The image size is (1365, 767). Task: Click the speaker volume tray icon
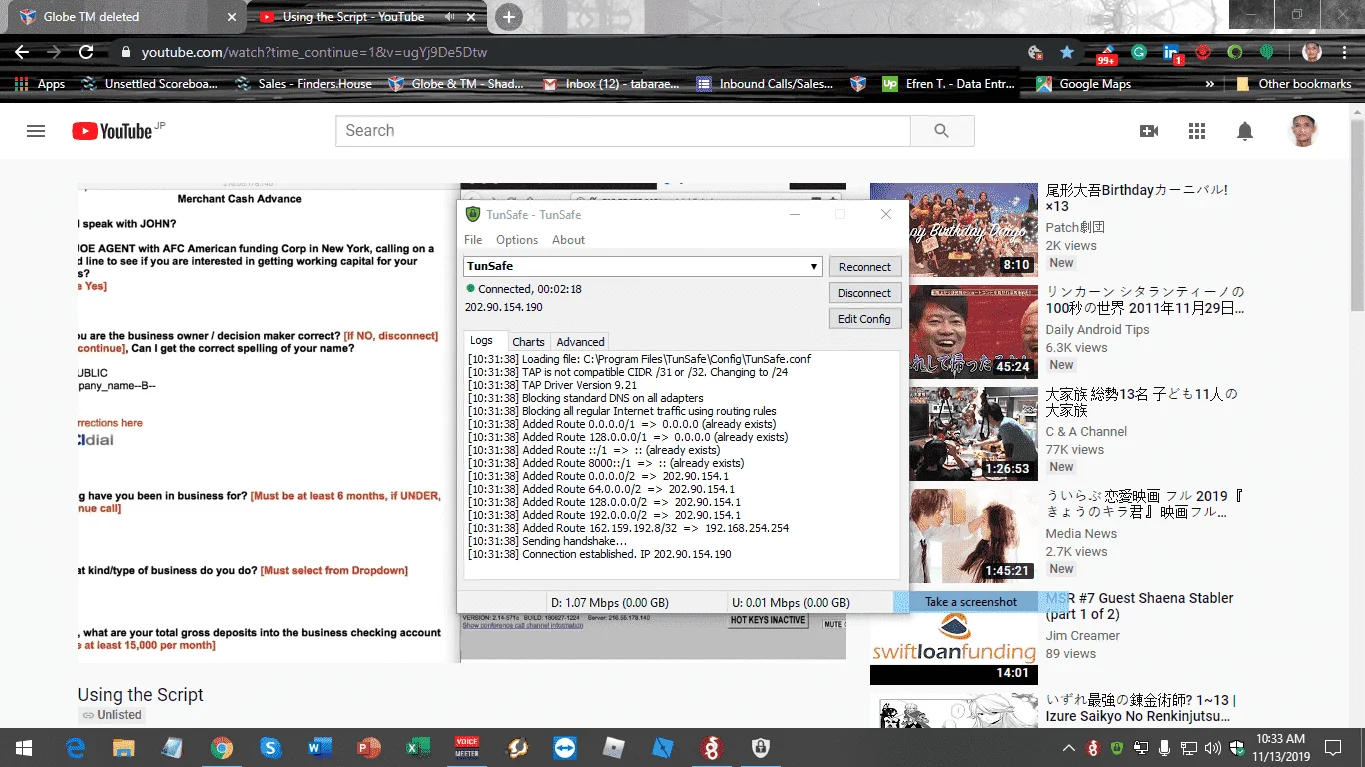[x=1213, y=748]
